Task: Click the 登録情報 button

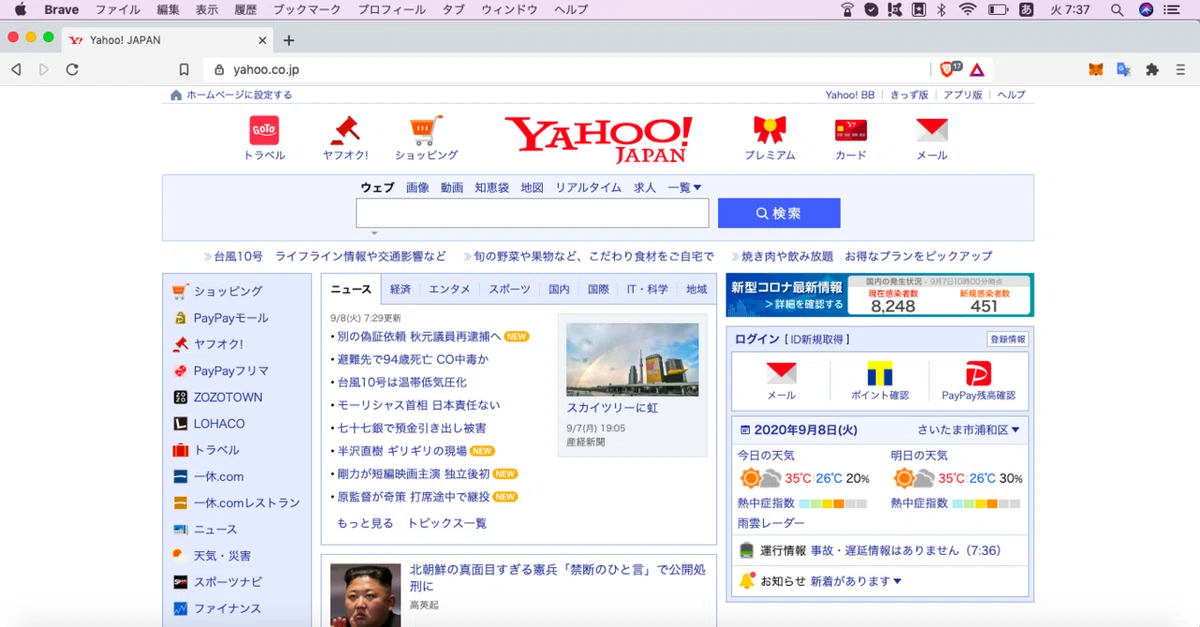Action: 1007,340
